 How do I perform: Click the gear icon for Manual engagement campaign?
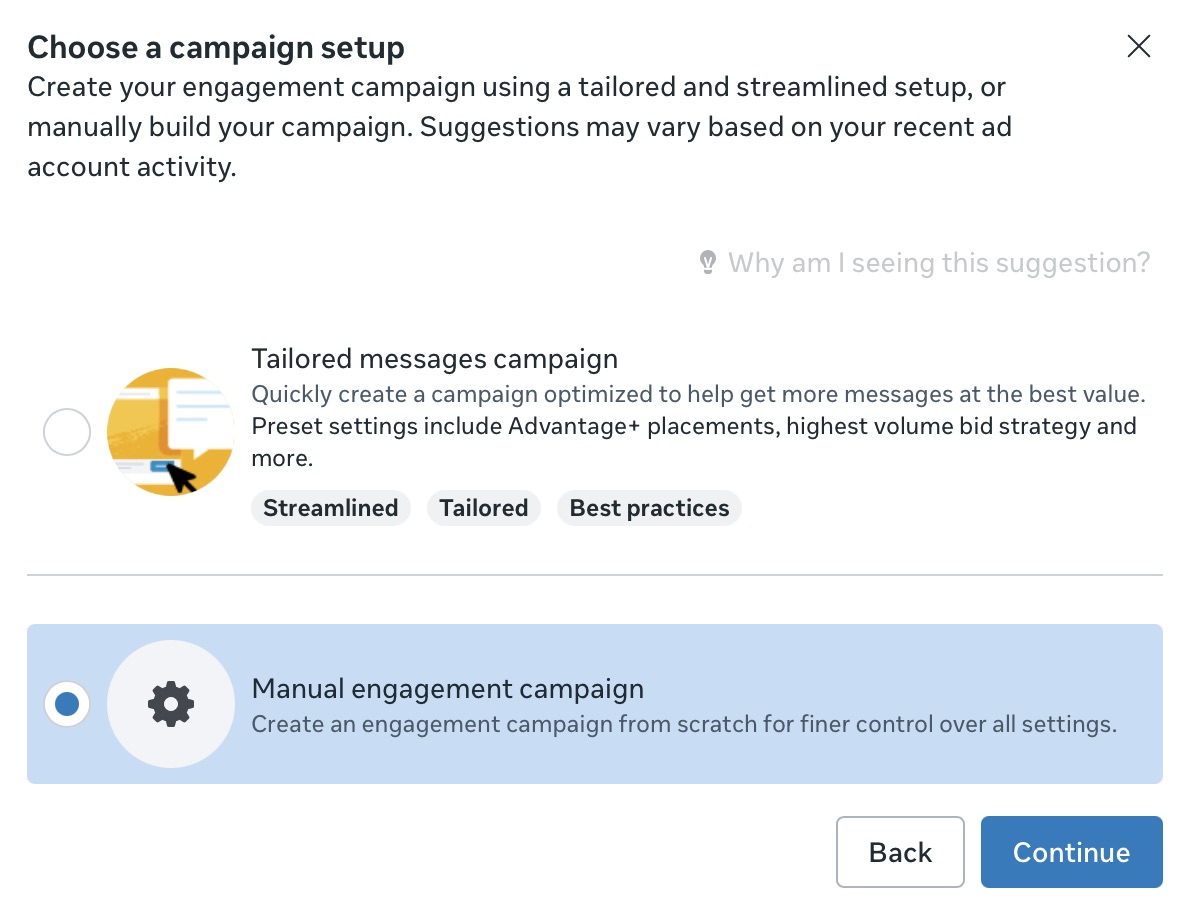[171, 703]
